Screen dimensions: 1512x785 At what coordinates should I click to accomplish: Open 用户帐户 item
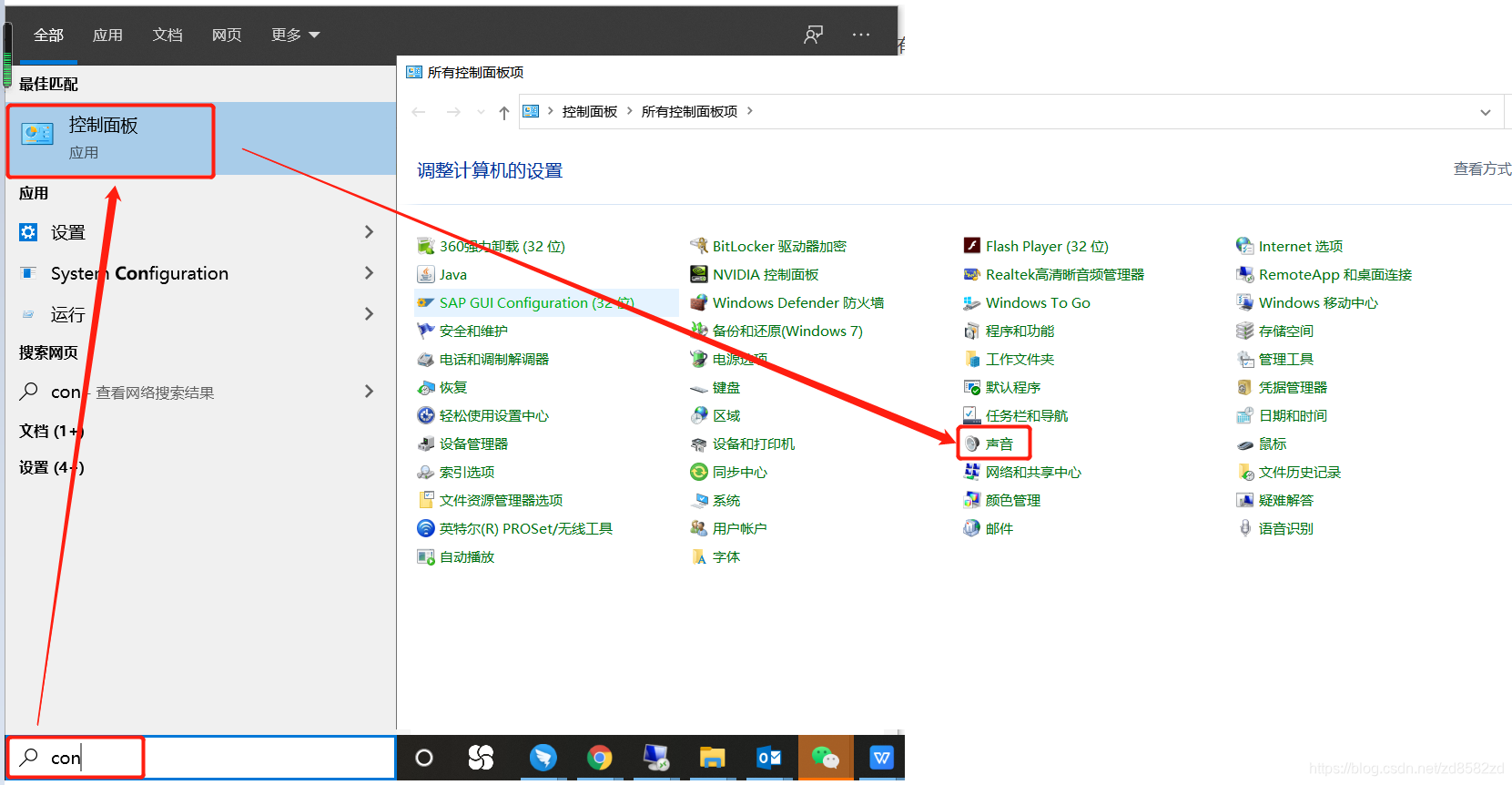728,529
